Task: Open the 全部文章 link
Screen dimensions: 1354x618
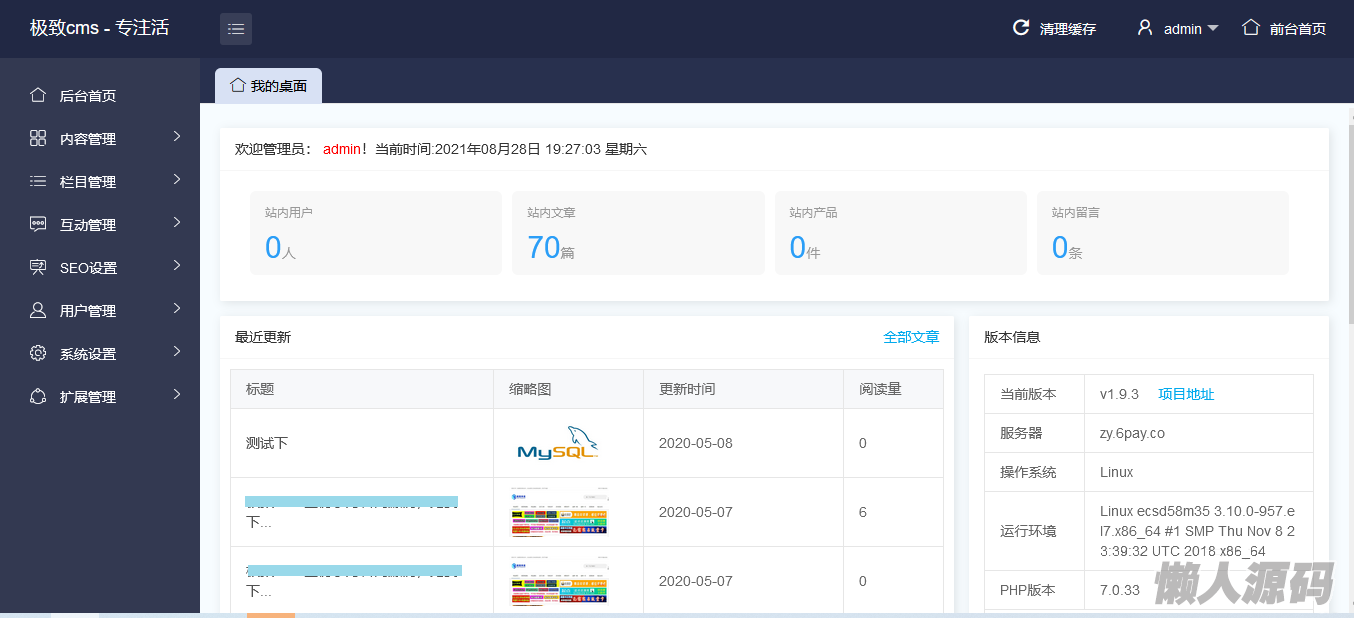Action: (911, 337)
